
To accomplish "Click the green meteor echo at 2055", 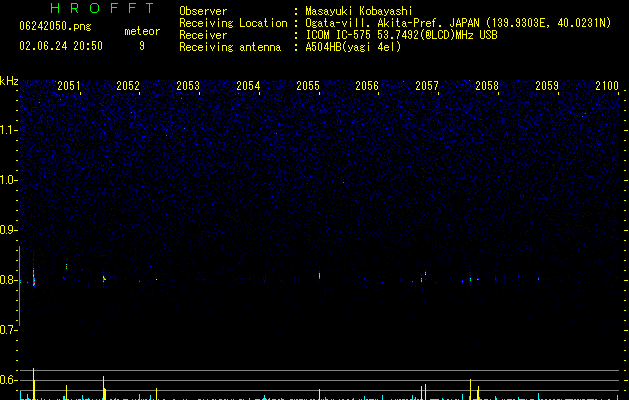I will [x=319, y=275].
